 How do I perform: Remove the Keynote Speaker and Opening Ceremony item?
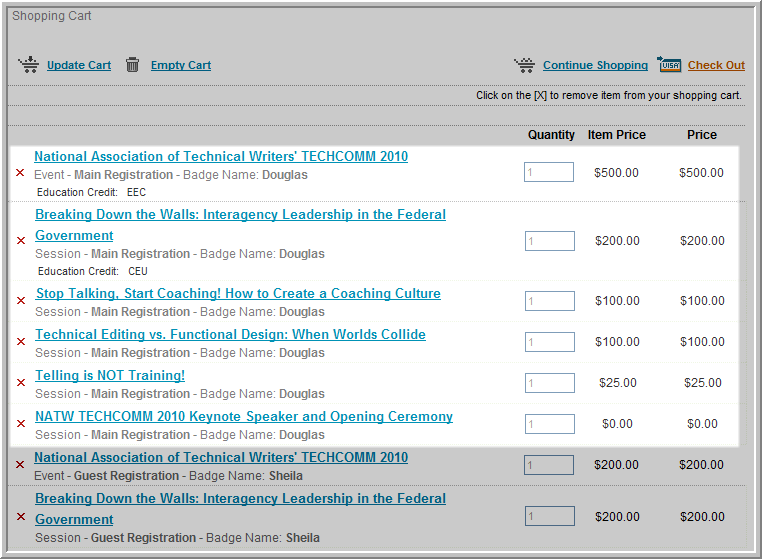(x=21, y=423)
